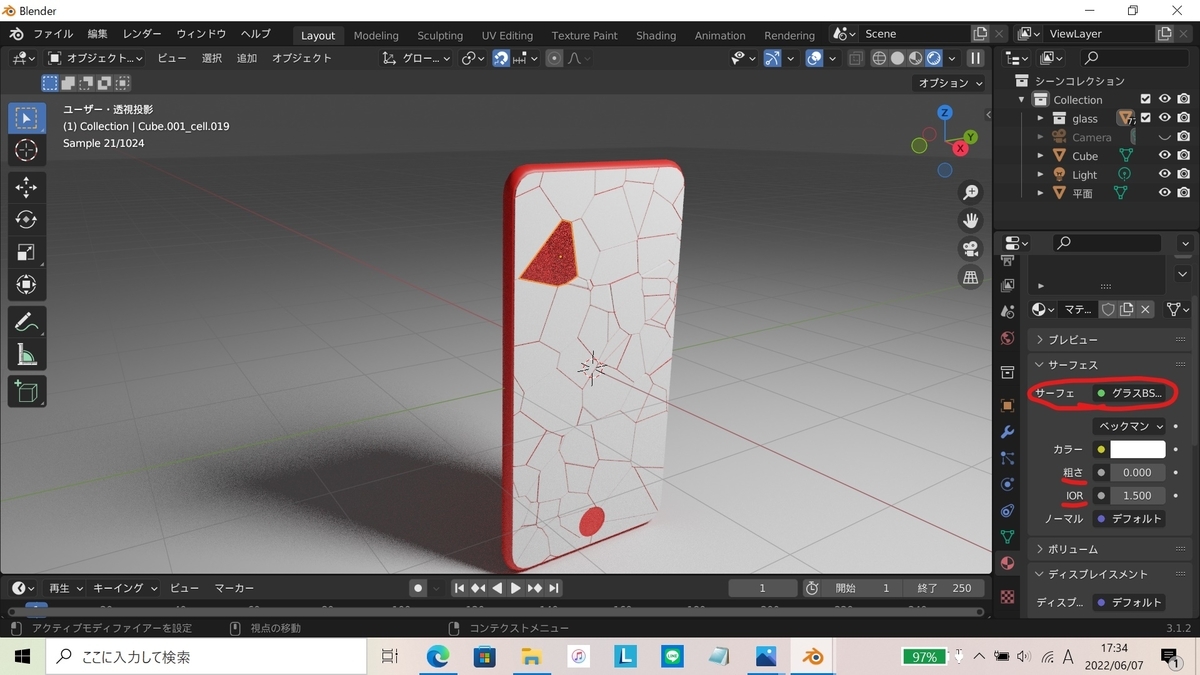Uncheck glass collection checkbox
The image size is (1200, 675).
tap(1146, 118)
